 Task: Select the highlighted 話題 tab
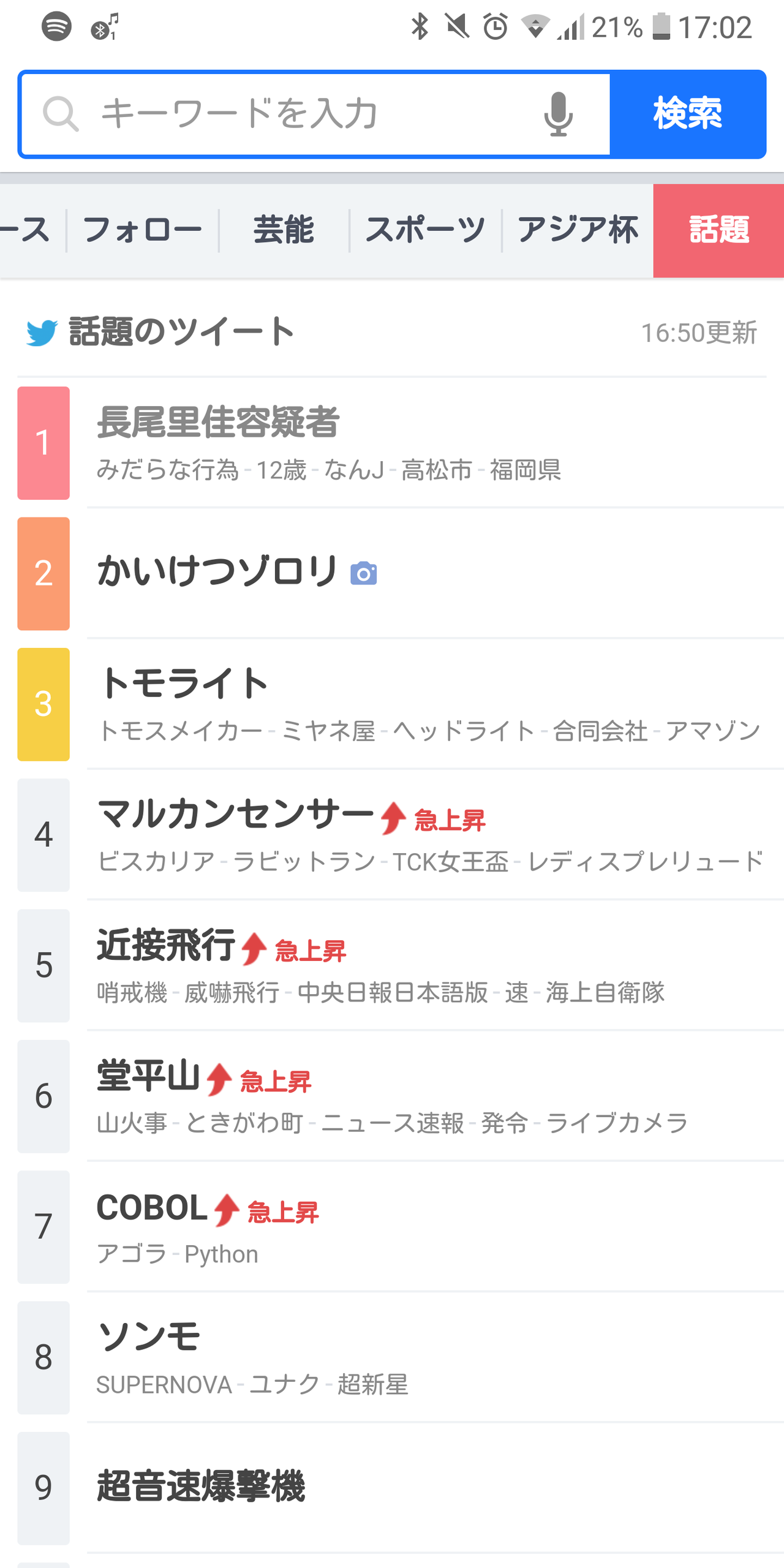point(718,231)
